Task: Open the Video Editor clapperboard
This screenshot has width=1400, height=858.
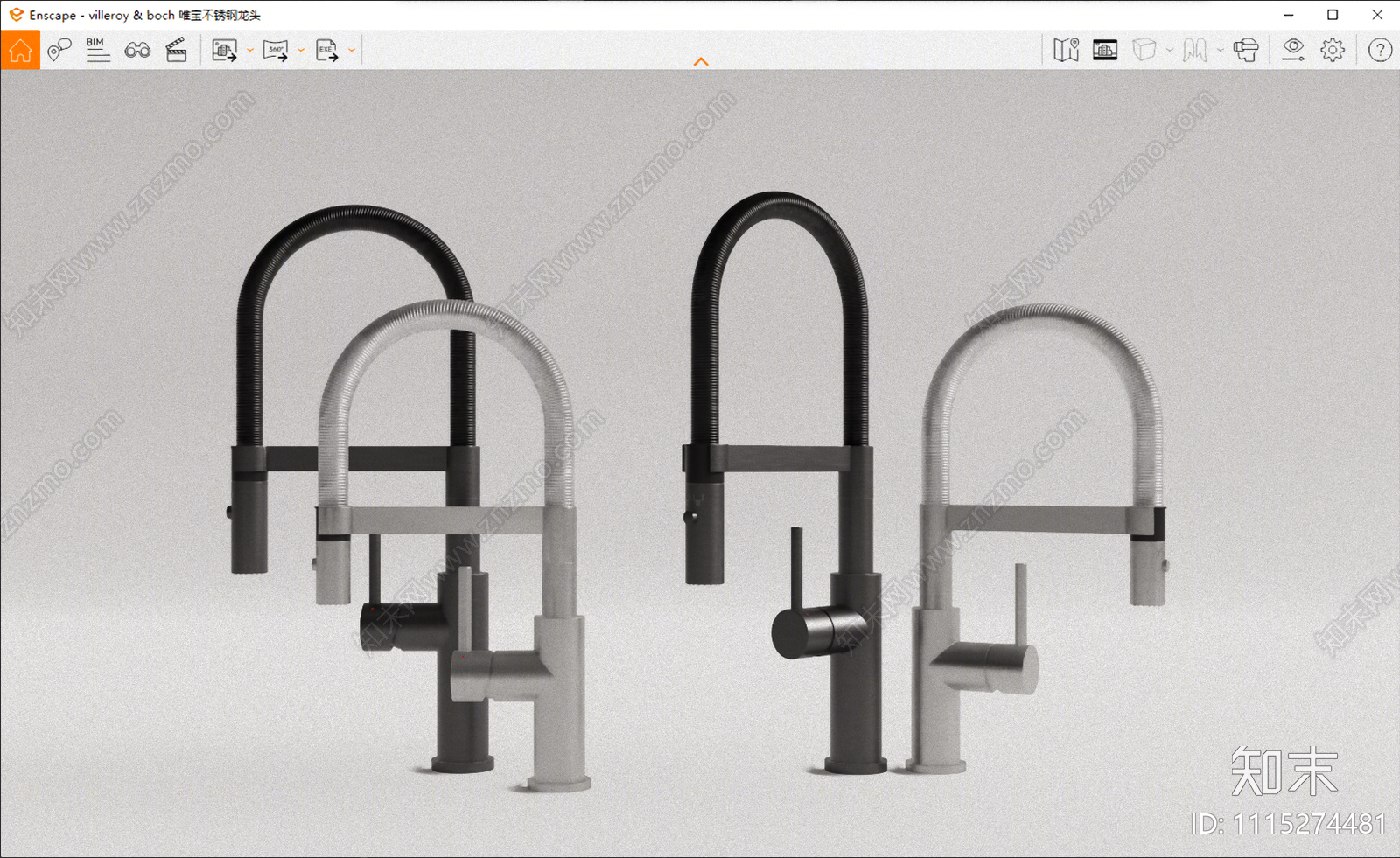Action: point(177,50)
